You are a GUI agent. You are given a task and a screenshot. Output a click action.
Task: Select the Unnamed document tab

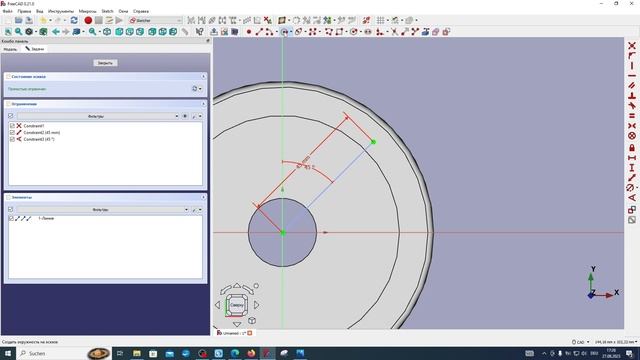click(x=234, y=333)
